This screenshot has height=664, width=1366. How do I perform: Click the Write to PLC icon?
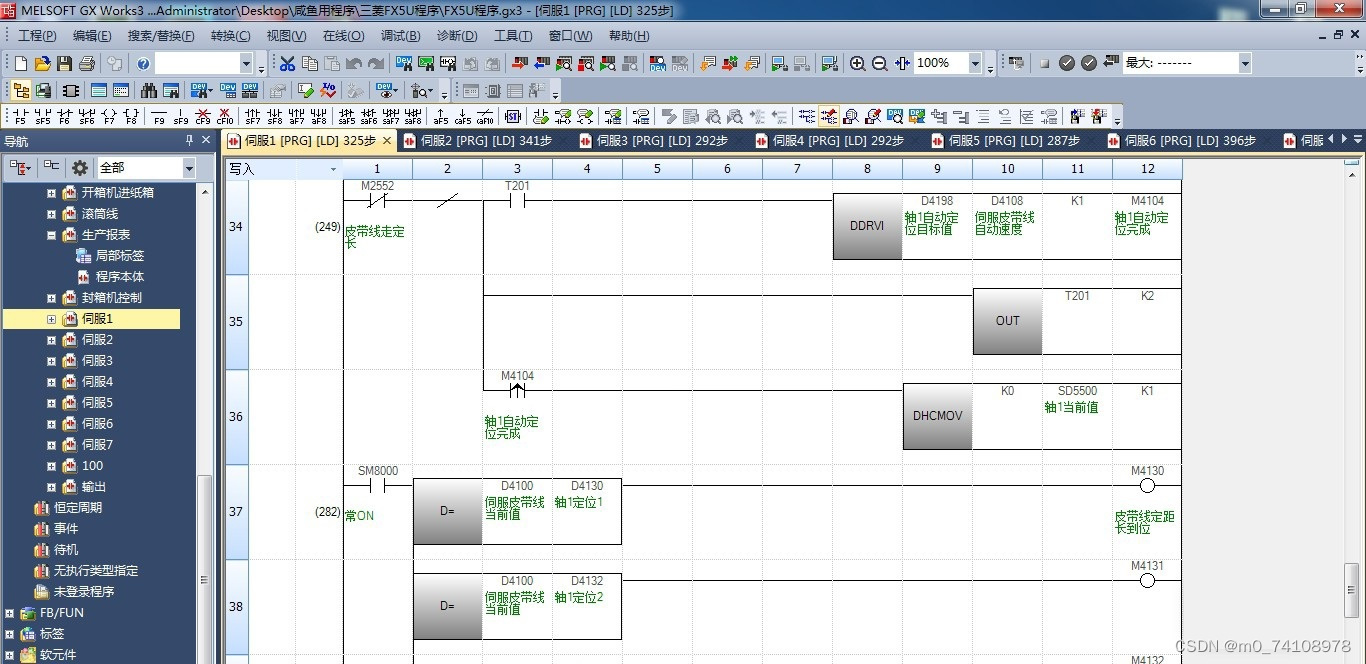pos(519,63)
